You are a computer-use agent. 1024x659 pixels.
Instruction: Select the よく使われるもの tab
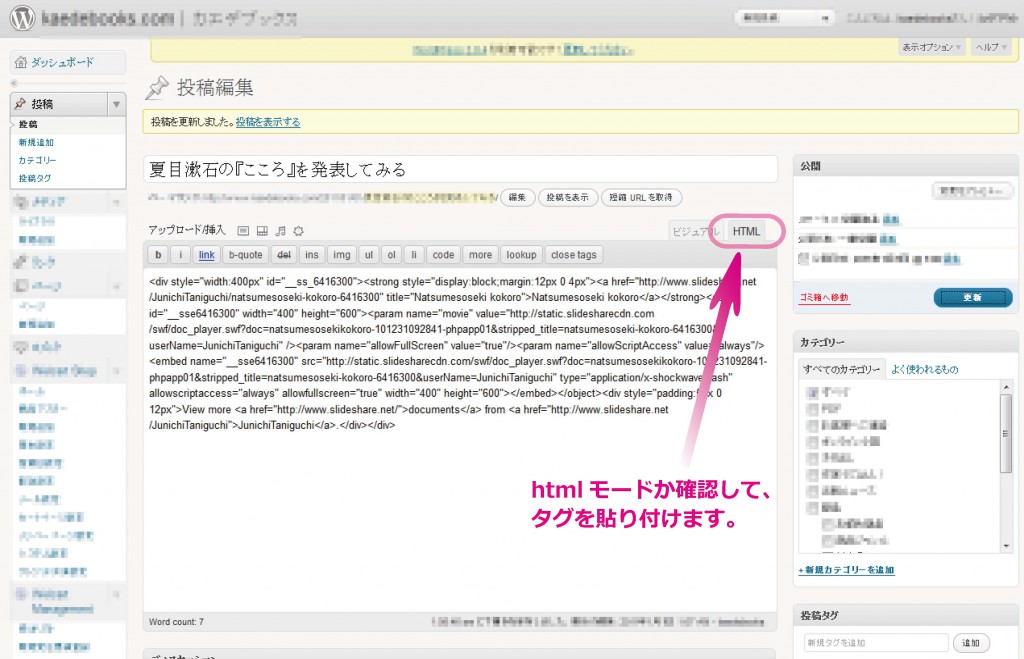(925, 370)
